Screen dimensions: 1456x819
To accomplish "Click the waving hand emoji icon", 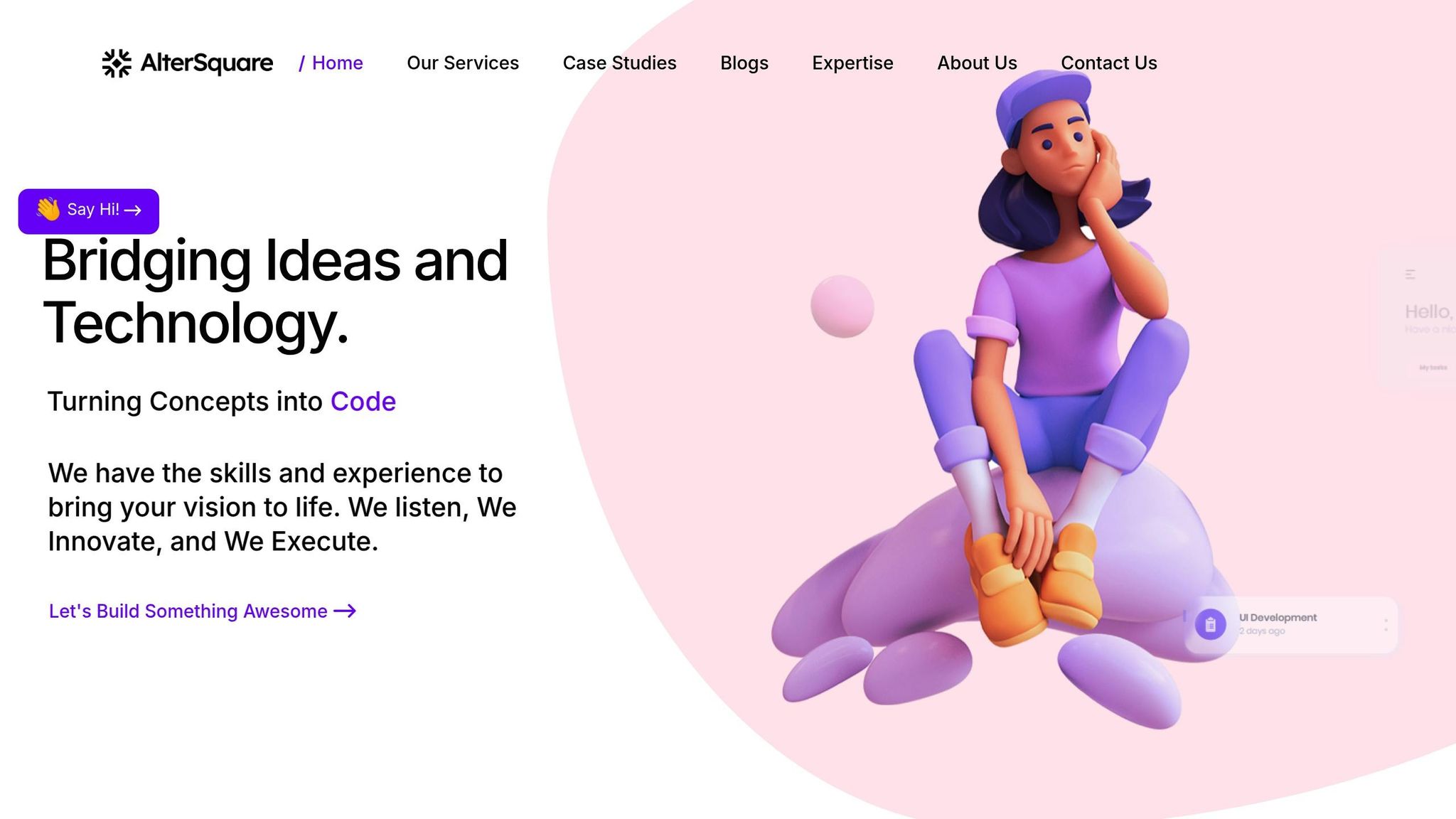I will (x=48, y=209).
